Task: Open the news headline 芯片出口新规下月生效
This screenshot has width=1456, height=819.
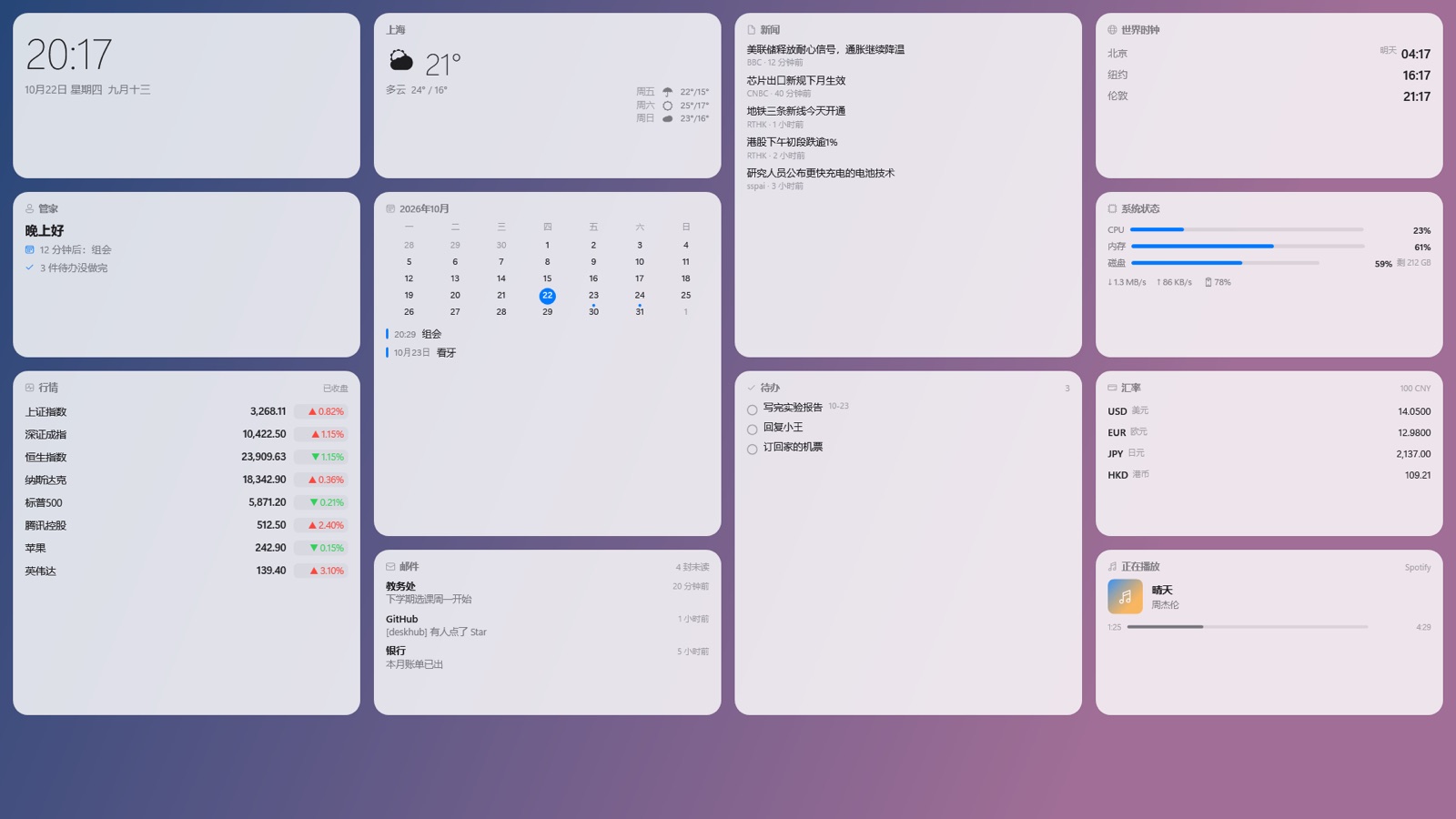Action: tap(796, 80)
